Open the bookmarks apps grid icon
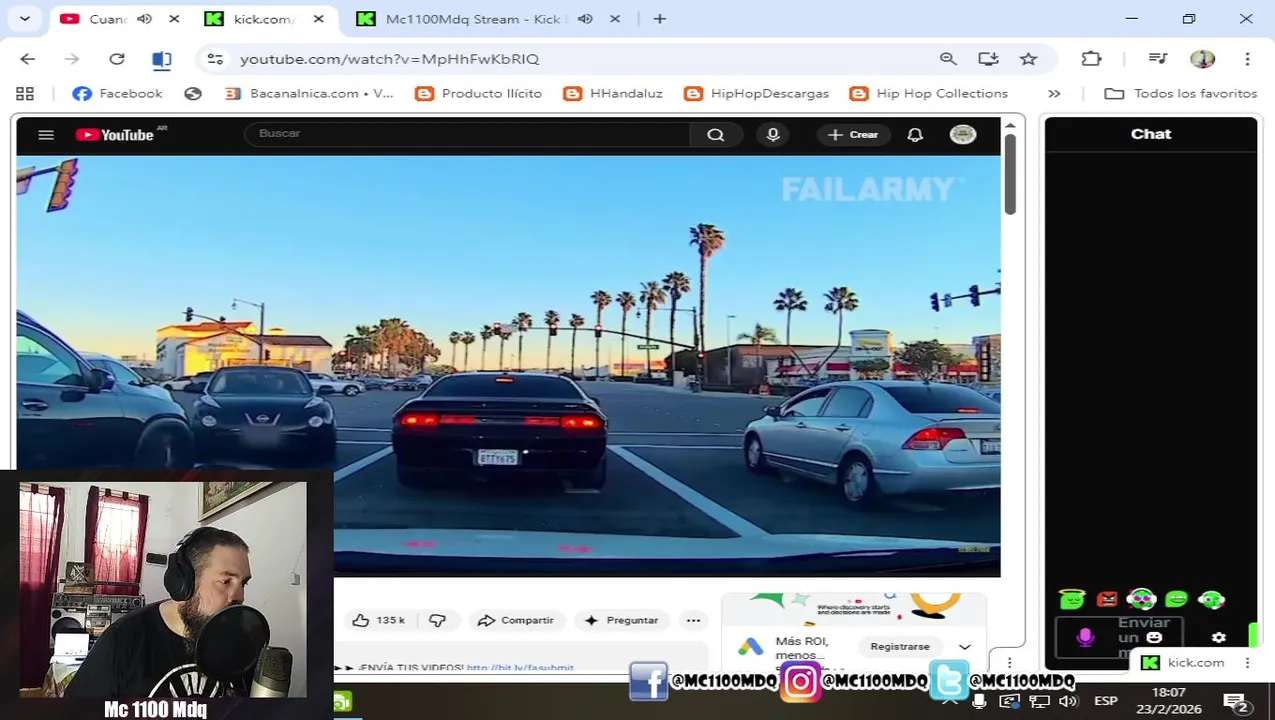 pos(25,93)
